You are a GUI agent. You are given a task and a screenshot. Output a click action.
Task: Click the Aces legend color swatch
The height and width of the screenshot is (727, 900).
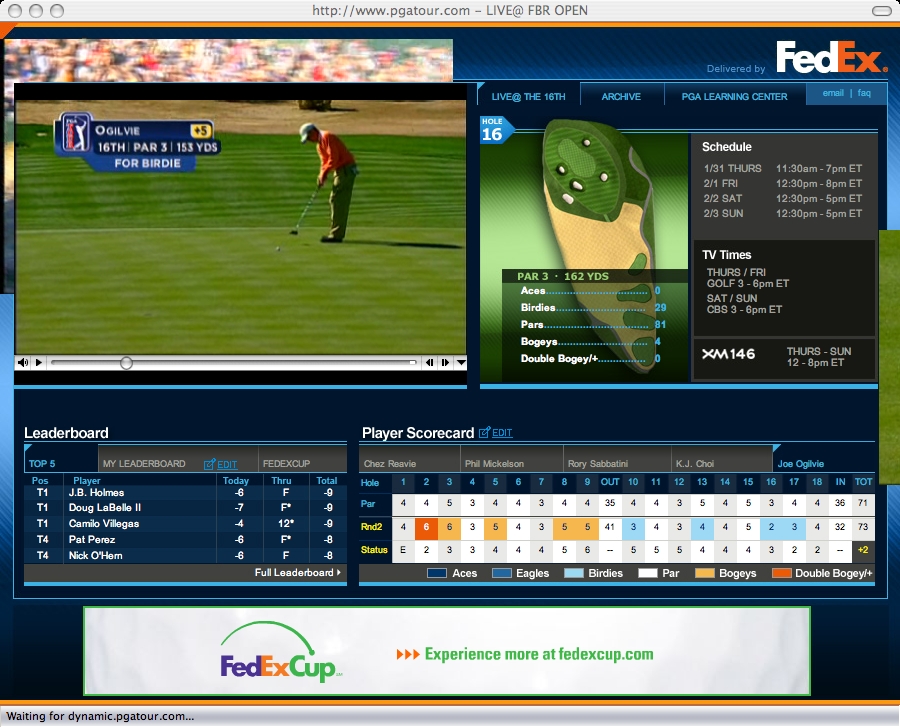[437, 573]
